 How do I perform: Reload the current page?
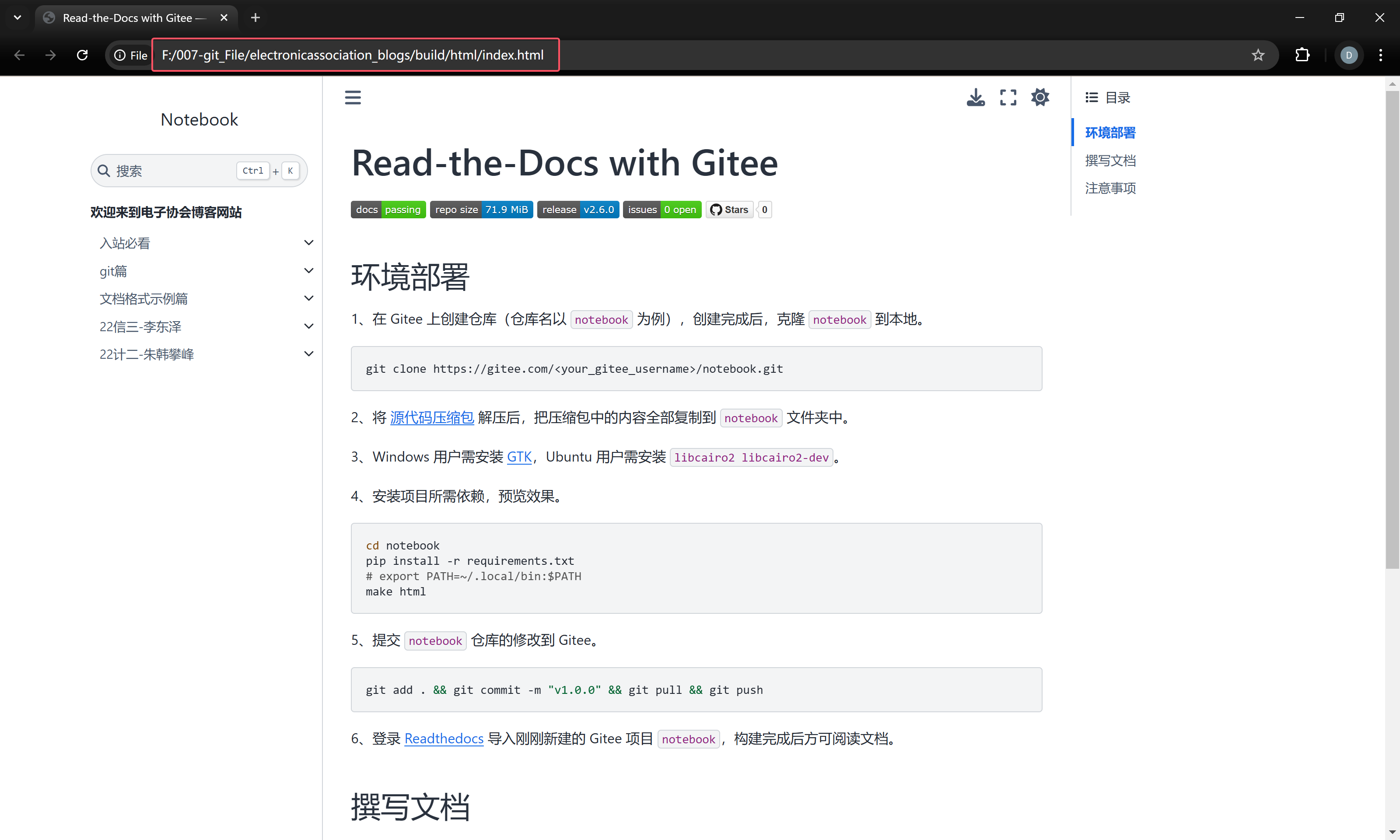[83, 55]
